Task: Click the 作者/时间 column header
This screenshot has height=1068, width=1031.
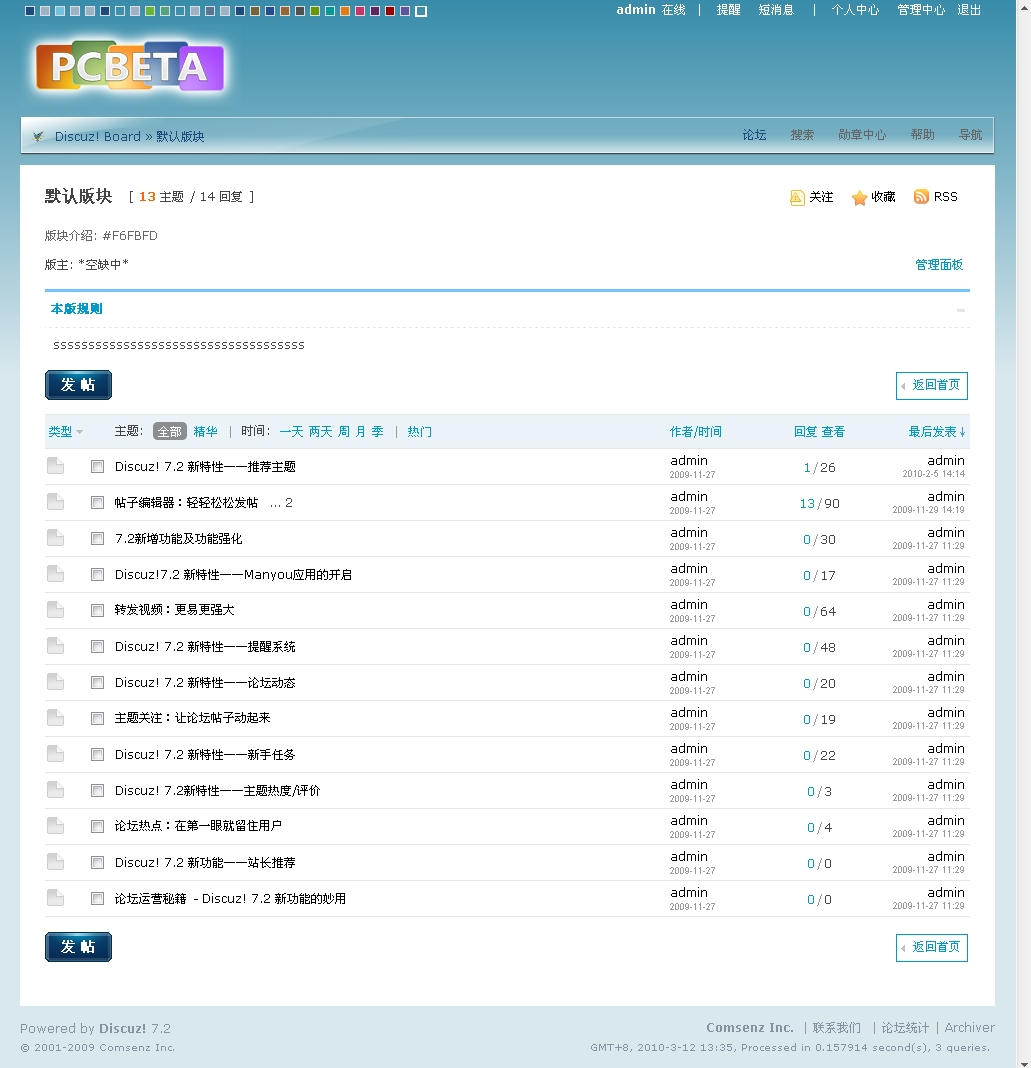Action: [x=695, y=432]
